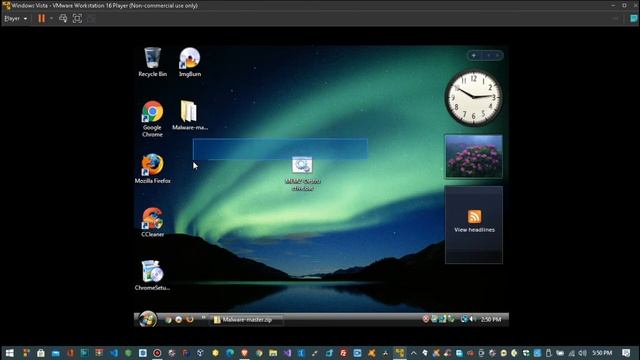Send Ctrl+Alt+Del to the virtual machine
Screen dimensions: 640x360
tap(63, 18)
